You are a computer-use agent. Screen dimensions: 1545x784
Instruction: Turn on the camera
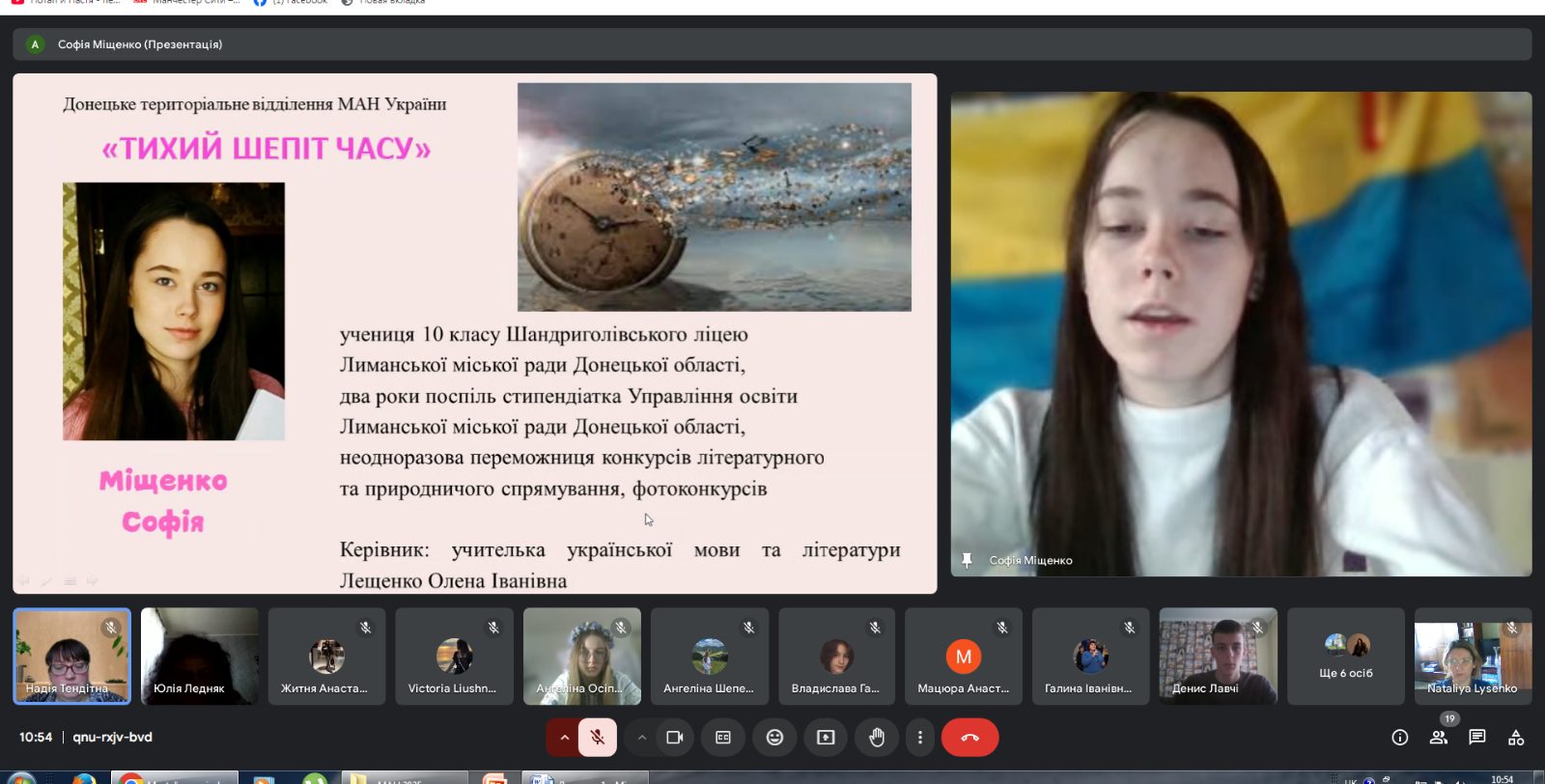tap(674, 738)
